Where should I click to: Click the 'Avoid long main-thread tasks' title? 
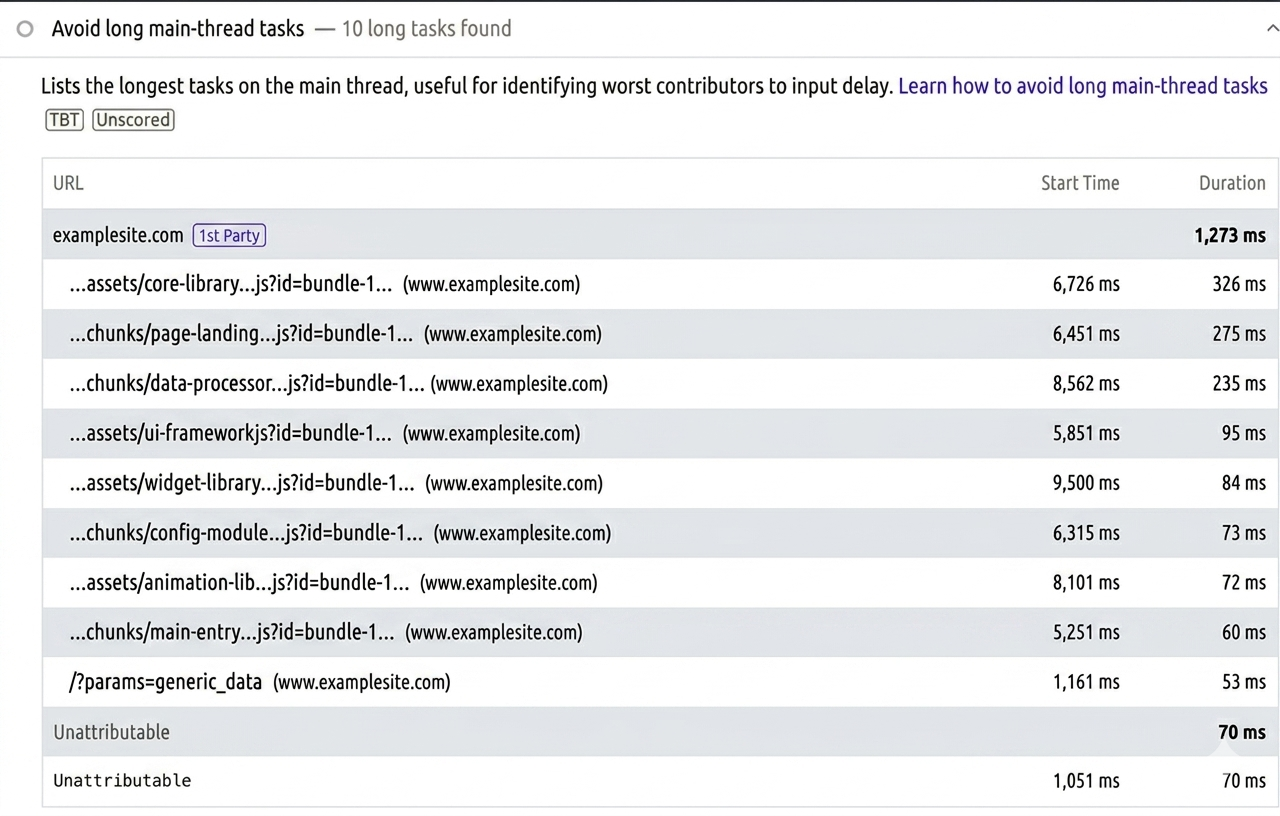point(178,29)
